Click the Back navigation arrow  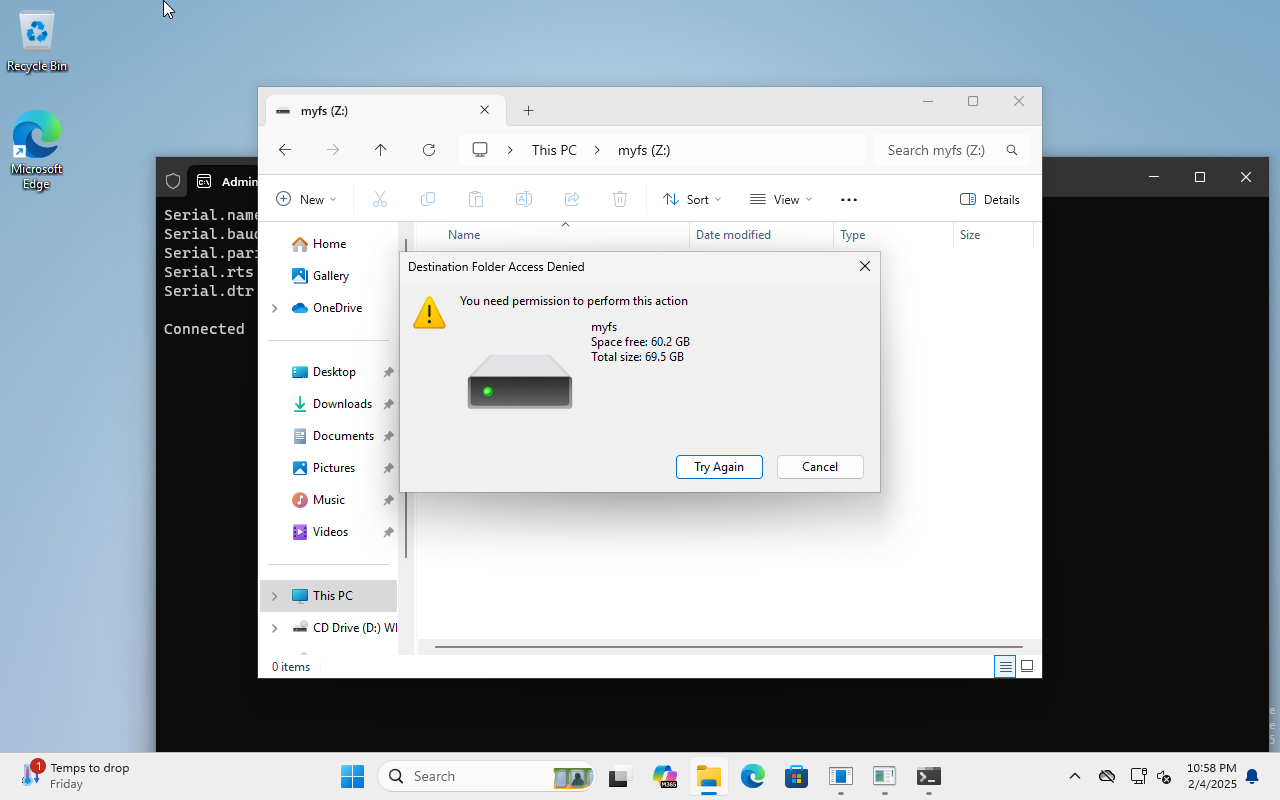coord(285,150)
